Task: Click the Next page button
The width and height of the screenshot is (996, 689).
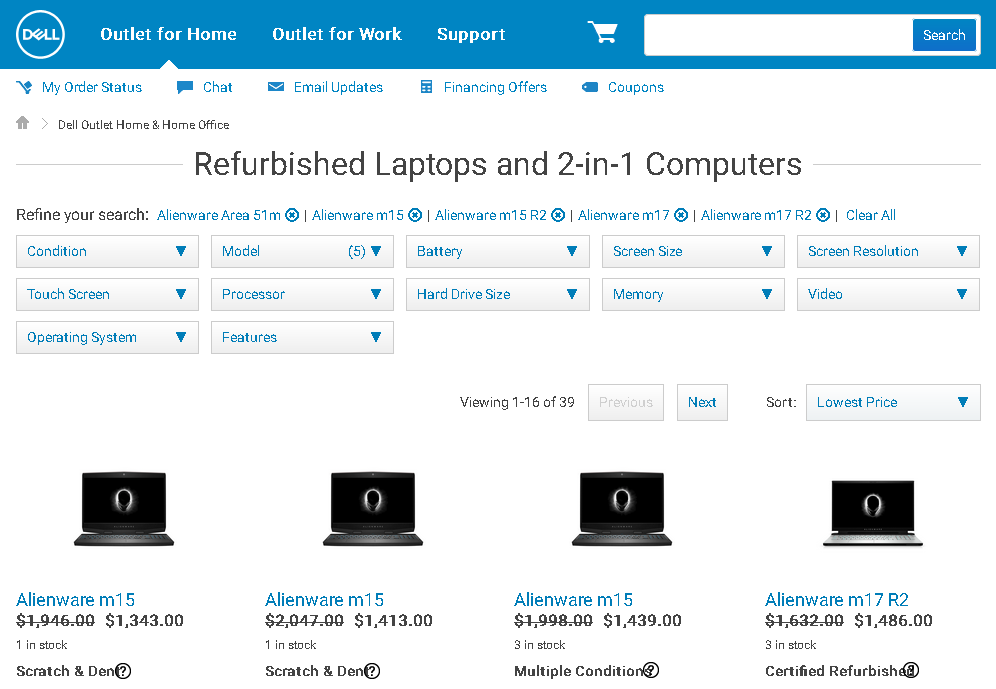Action: tap(702, 403)
